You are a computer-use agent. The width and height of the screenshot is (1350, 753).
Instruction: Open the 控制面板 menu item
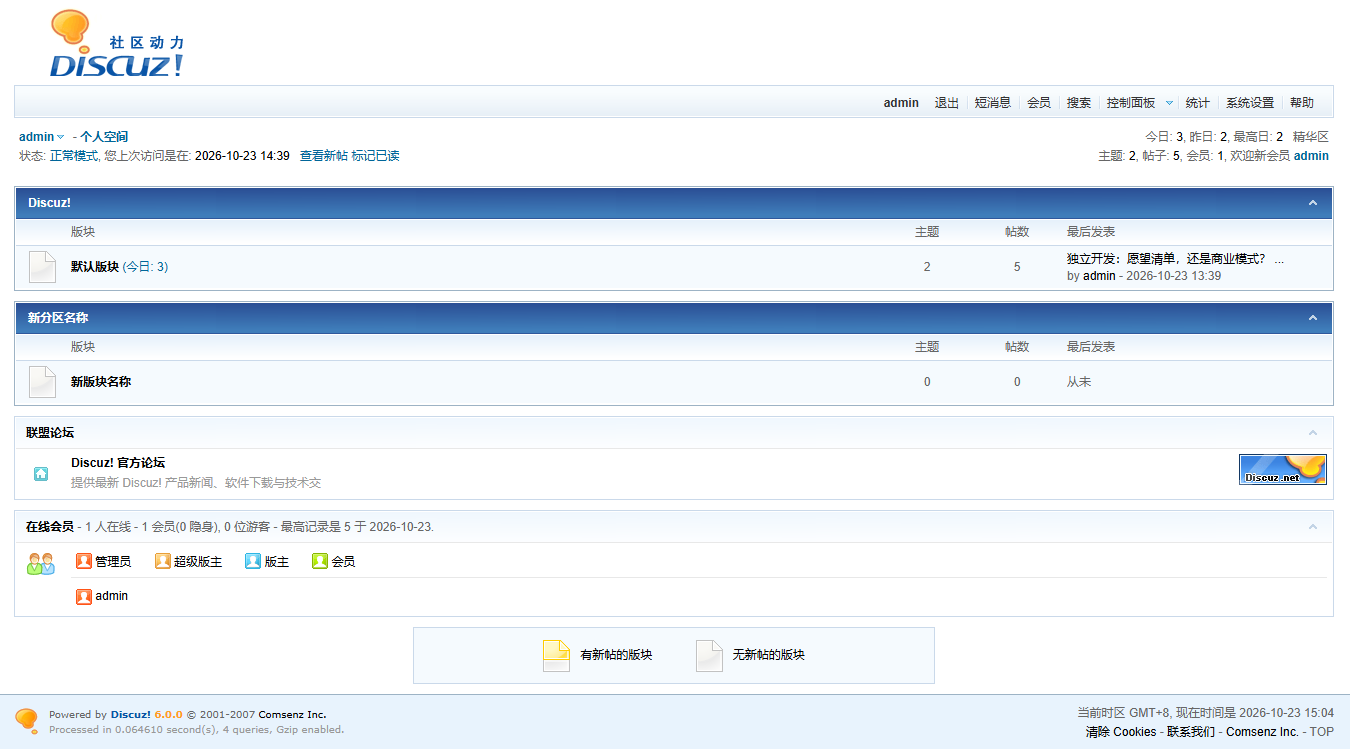[1131, 103]
